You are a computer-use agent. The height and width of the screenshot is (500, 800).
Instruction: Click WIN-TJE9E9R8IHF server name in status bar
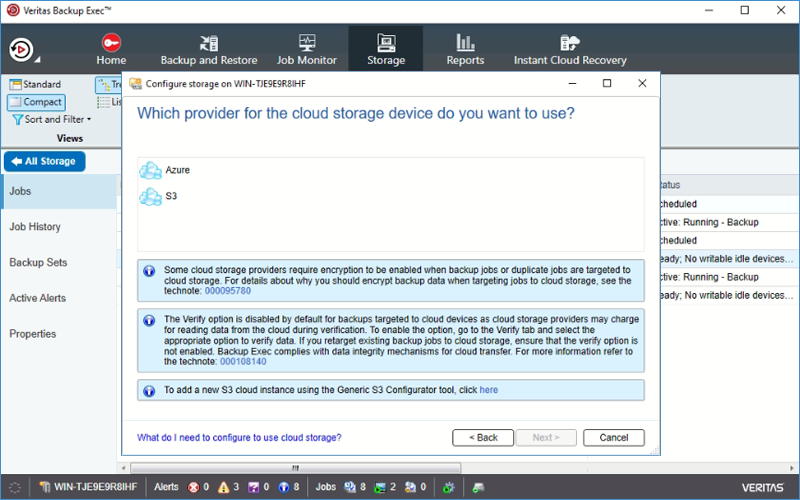coord(95,487)
